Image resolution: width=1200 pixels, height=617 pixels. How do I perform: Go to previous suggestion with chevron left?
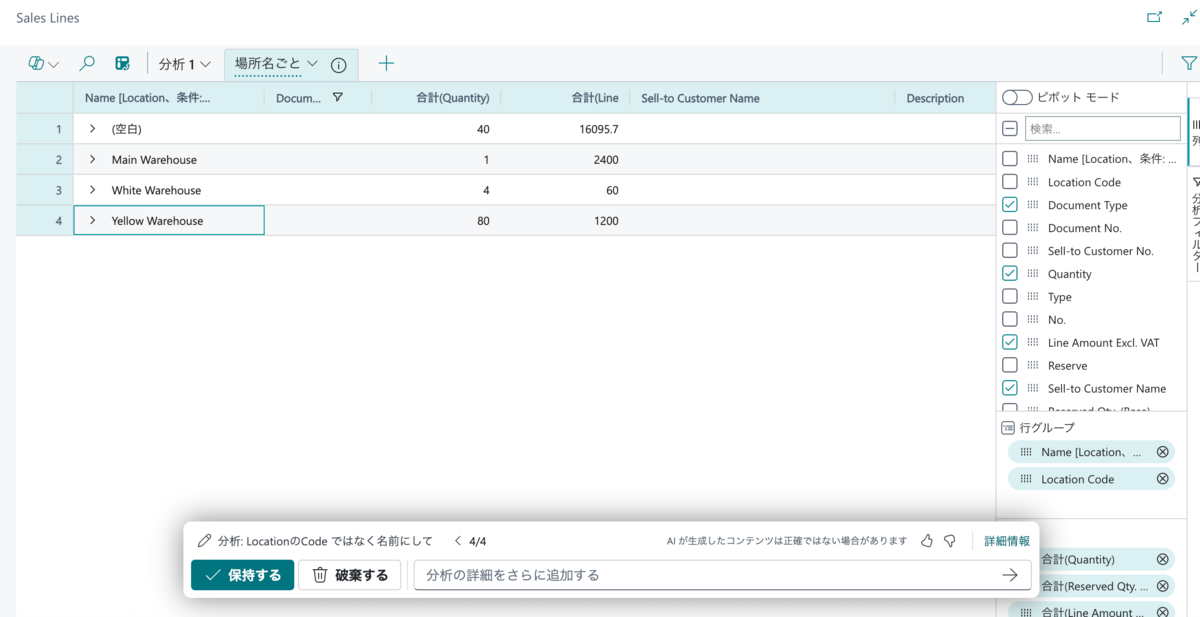coord(457,541)
